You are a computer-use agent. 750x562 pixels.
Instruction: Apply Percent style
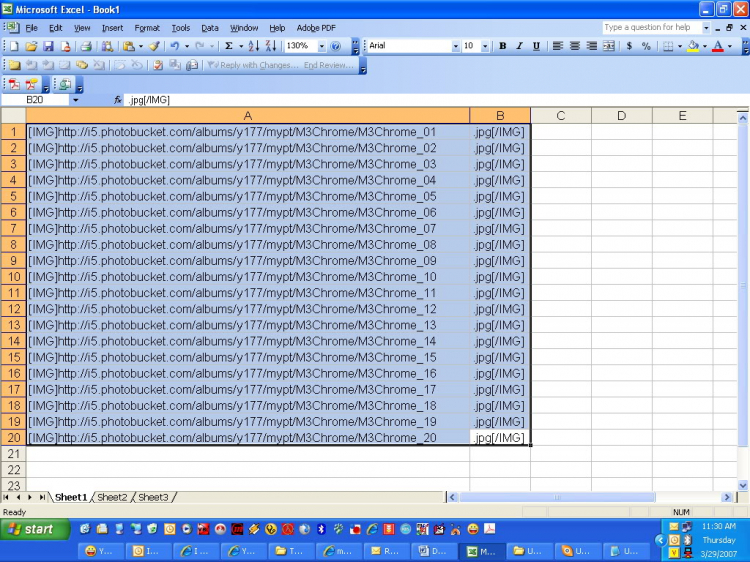[646, 46]
